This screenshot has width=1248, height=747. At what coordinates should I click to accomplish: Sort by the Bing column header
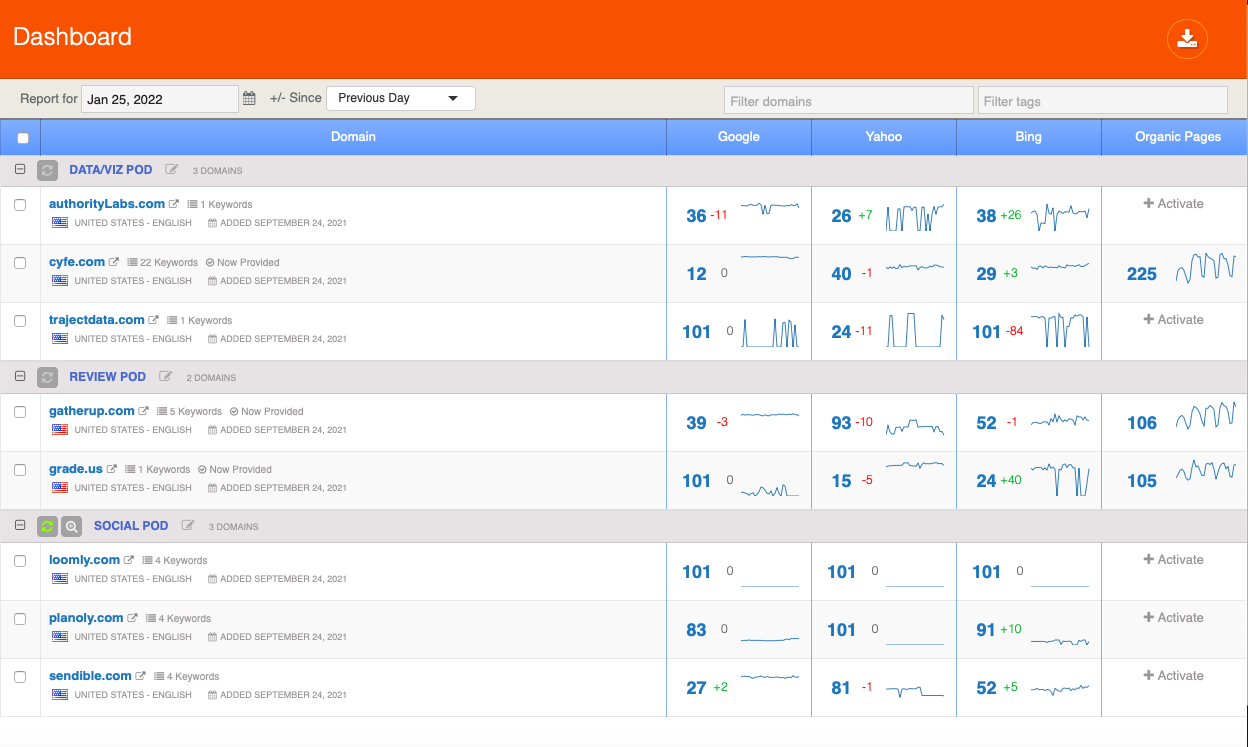pyautogui.click(x=1028, y=137)
